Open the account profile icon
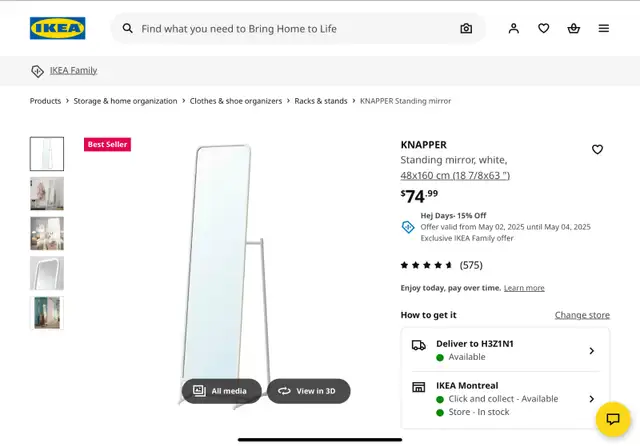Image resolution: width=640 pixels, height=446 pixels. (x=513, y=28)
